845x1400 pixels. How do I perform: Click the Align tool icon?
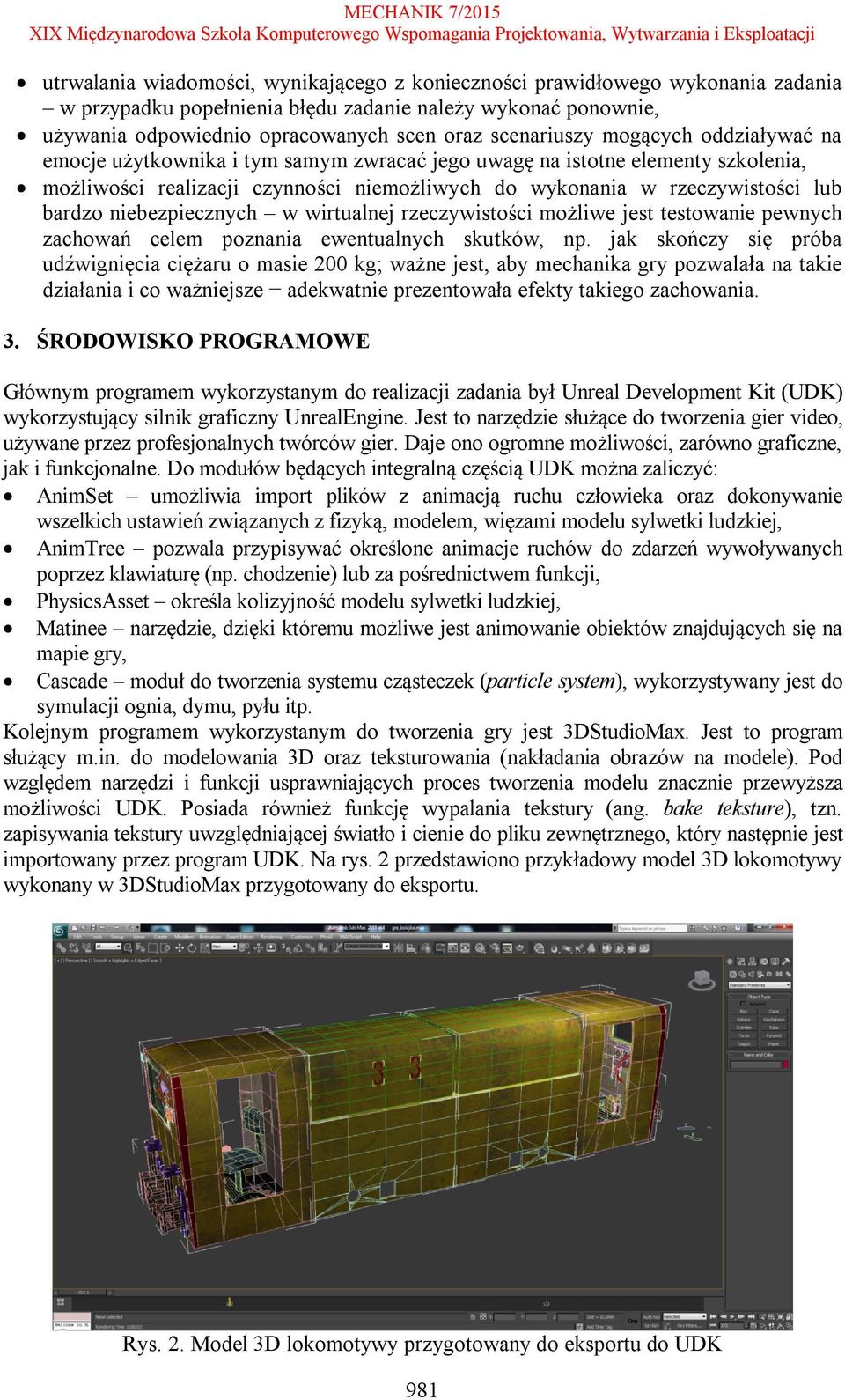[x=411, y=947]
